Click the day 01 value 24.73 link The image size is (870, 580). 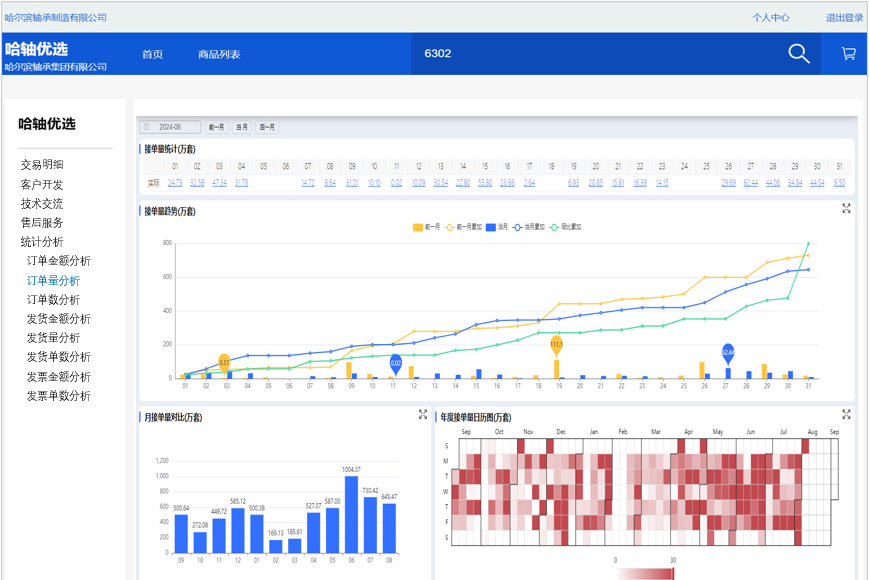pos(175,183)
